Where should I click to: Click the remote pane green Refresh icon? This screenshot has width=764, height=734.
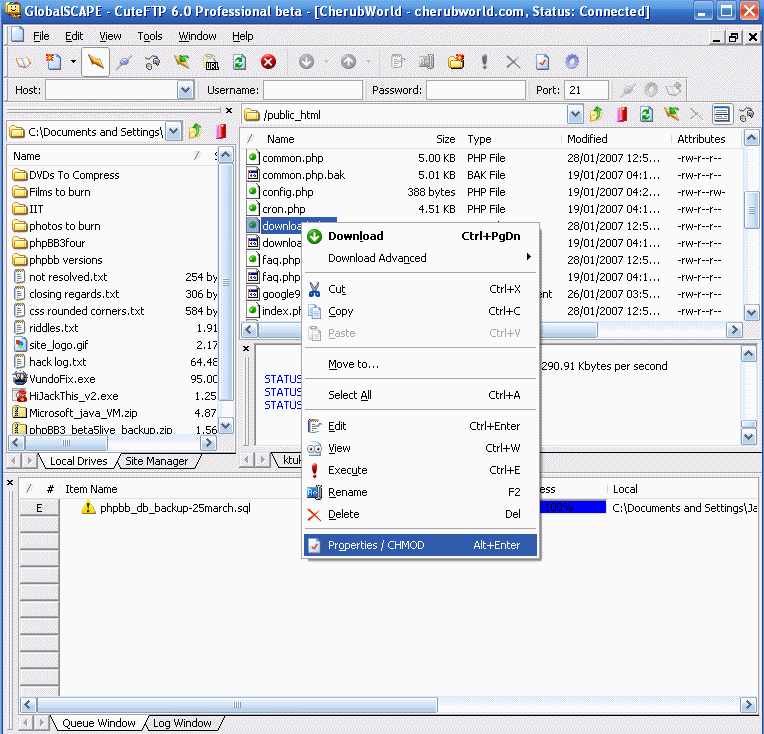tap(647, 115)
